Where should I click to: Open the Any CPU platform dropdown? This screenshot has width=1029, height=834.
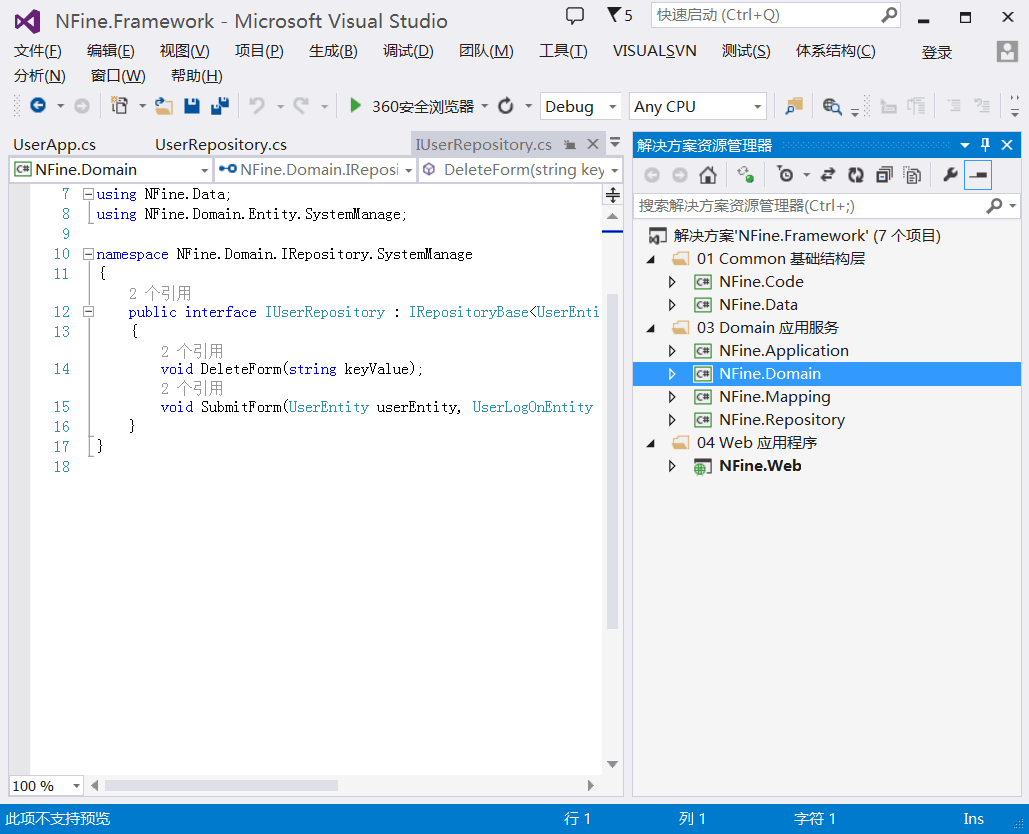click(698, 106)
